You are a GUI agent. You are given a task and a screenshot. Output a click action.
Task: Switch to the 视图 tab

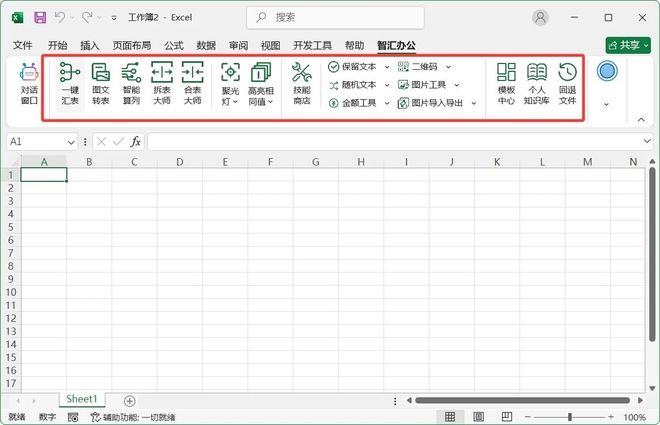click(x=270, y=45)
